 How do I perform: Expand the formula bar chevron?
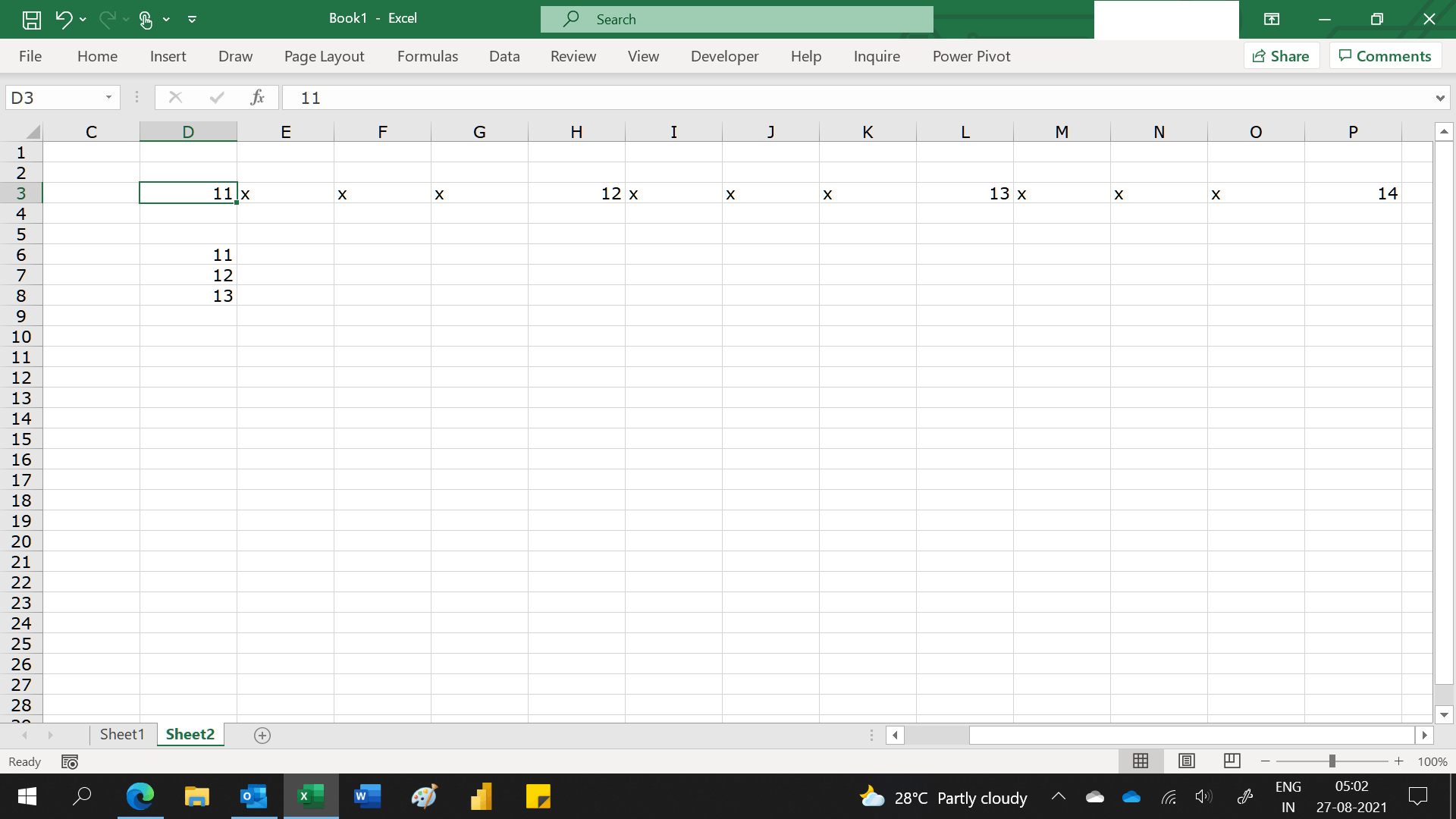(1439, 98)
